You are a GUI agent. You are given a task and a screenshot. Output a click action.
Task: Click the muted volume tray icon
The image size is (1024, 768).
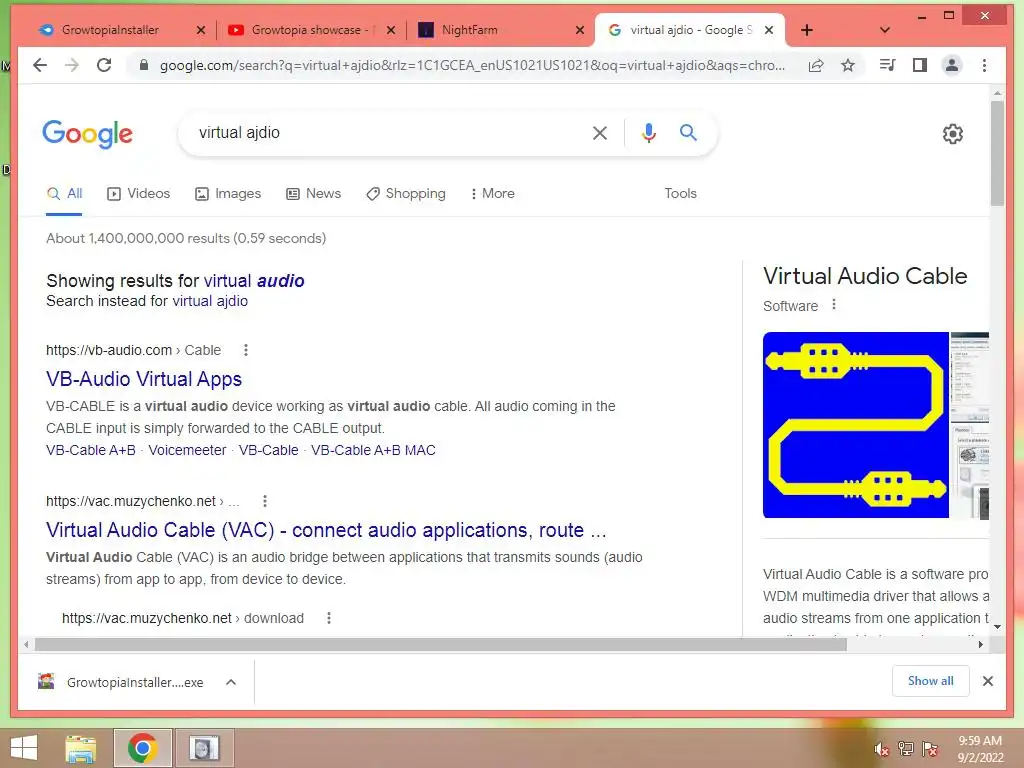click(881, 749)
